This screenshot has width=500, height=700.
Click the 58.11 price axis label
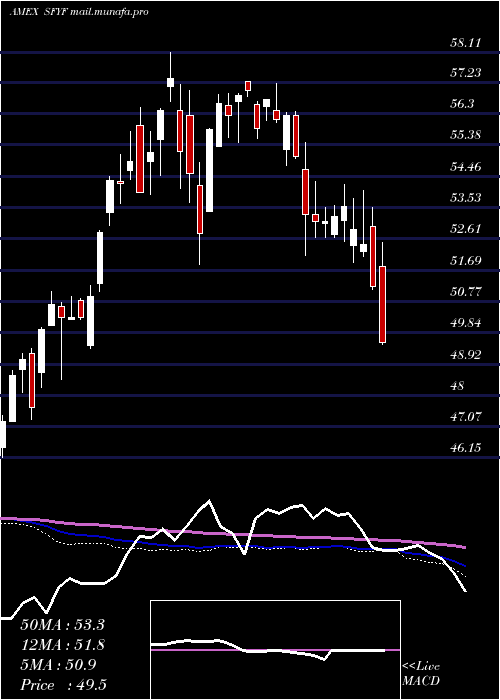click(465, 43)
